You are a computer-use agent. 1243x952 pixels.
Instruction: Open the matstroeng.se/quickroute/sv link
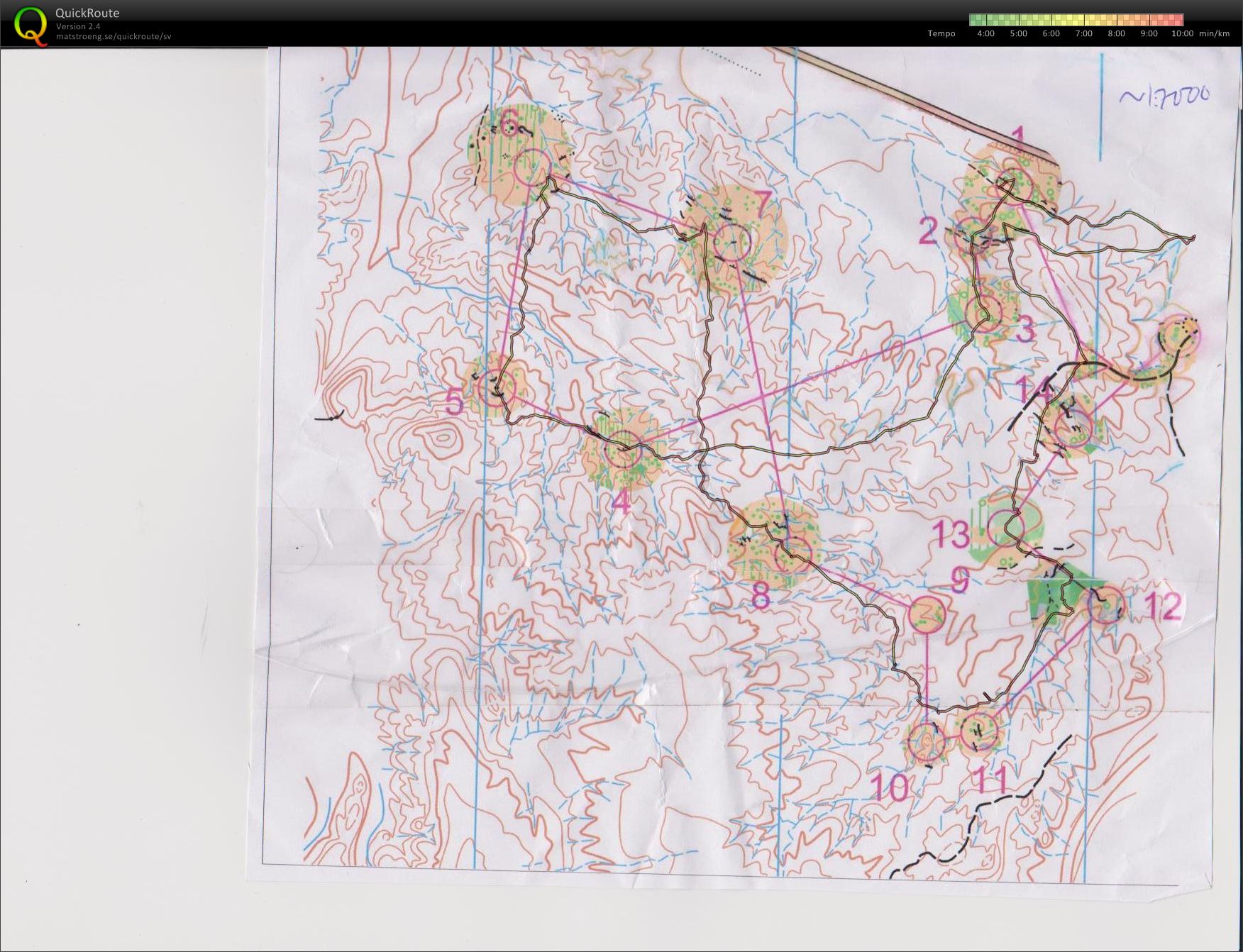[x=114, y=36]
